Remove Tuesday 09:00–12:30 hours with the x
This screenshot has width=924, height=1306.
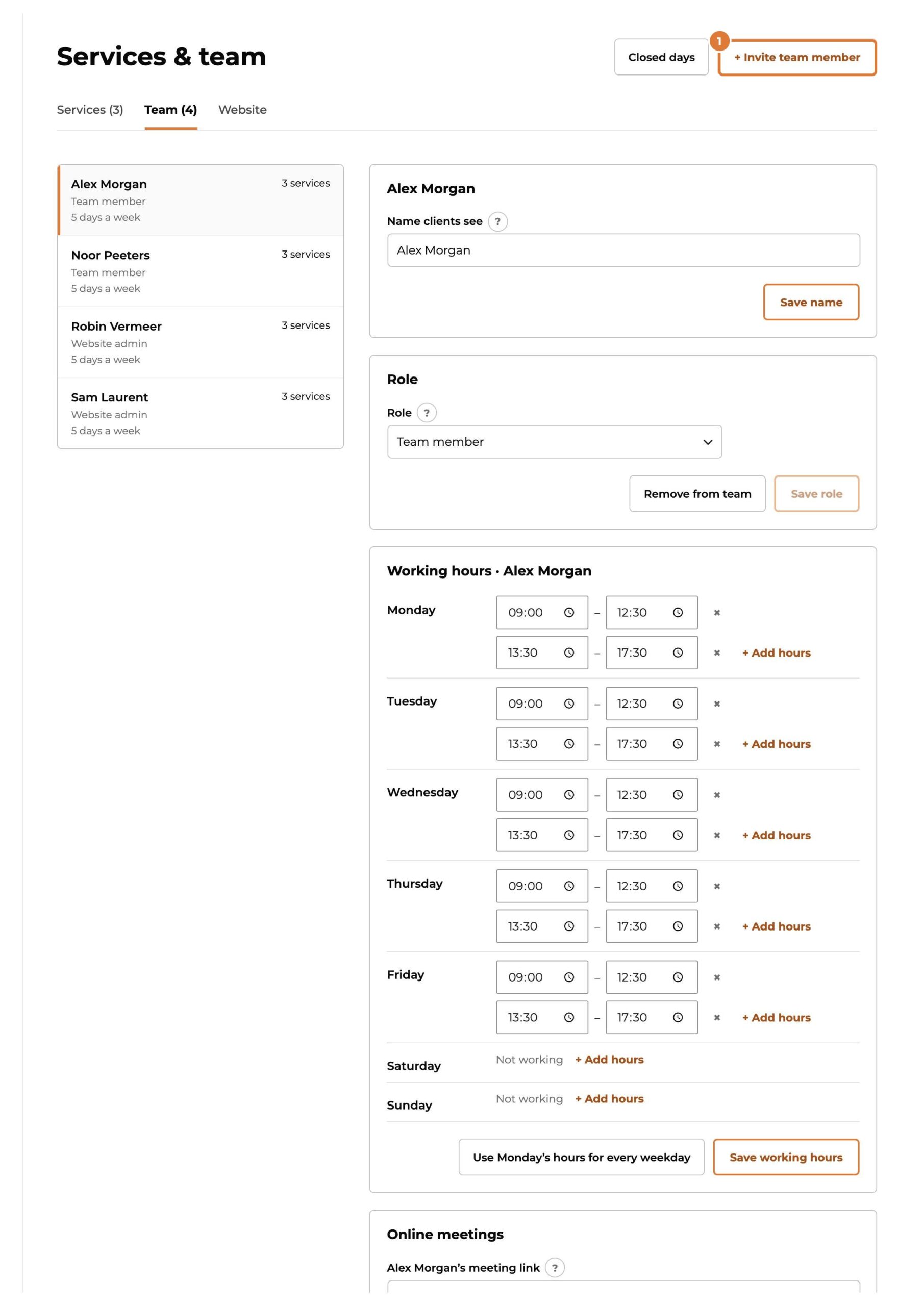(x=717, y=704)
